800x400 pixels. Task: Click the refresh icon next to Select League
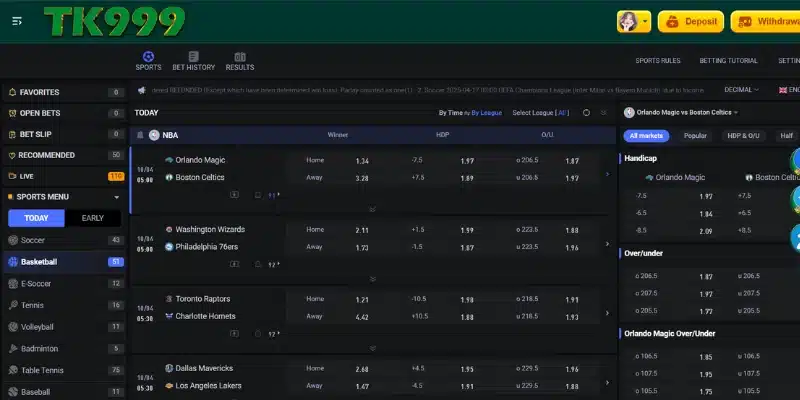(587, 113)
